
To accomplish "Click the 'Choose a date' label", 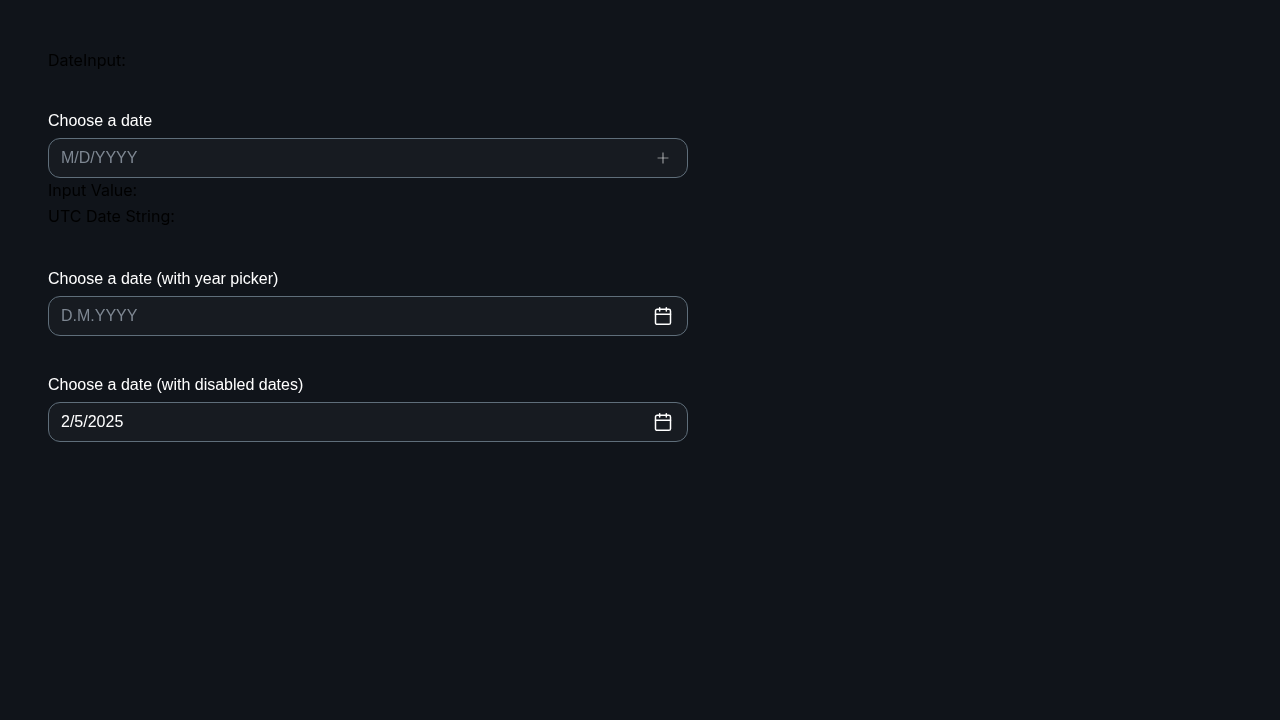I will pos(100,121).
